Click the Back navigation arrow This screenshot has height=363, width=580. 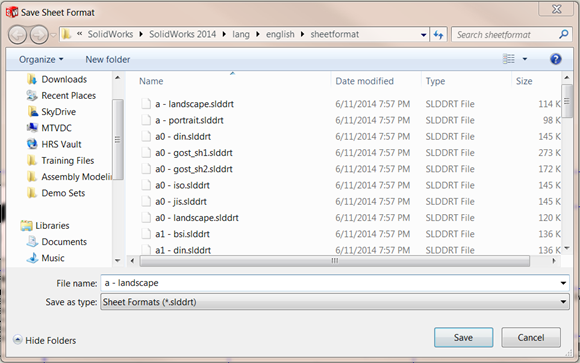pyautogui.click(x=17, y=35)
